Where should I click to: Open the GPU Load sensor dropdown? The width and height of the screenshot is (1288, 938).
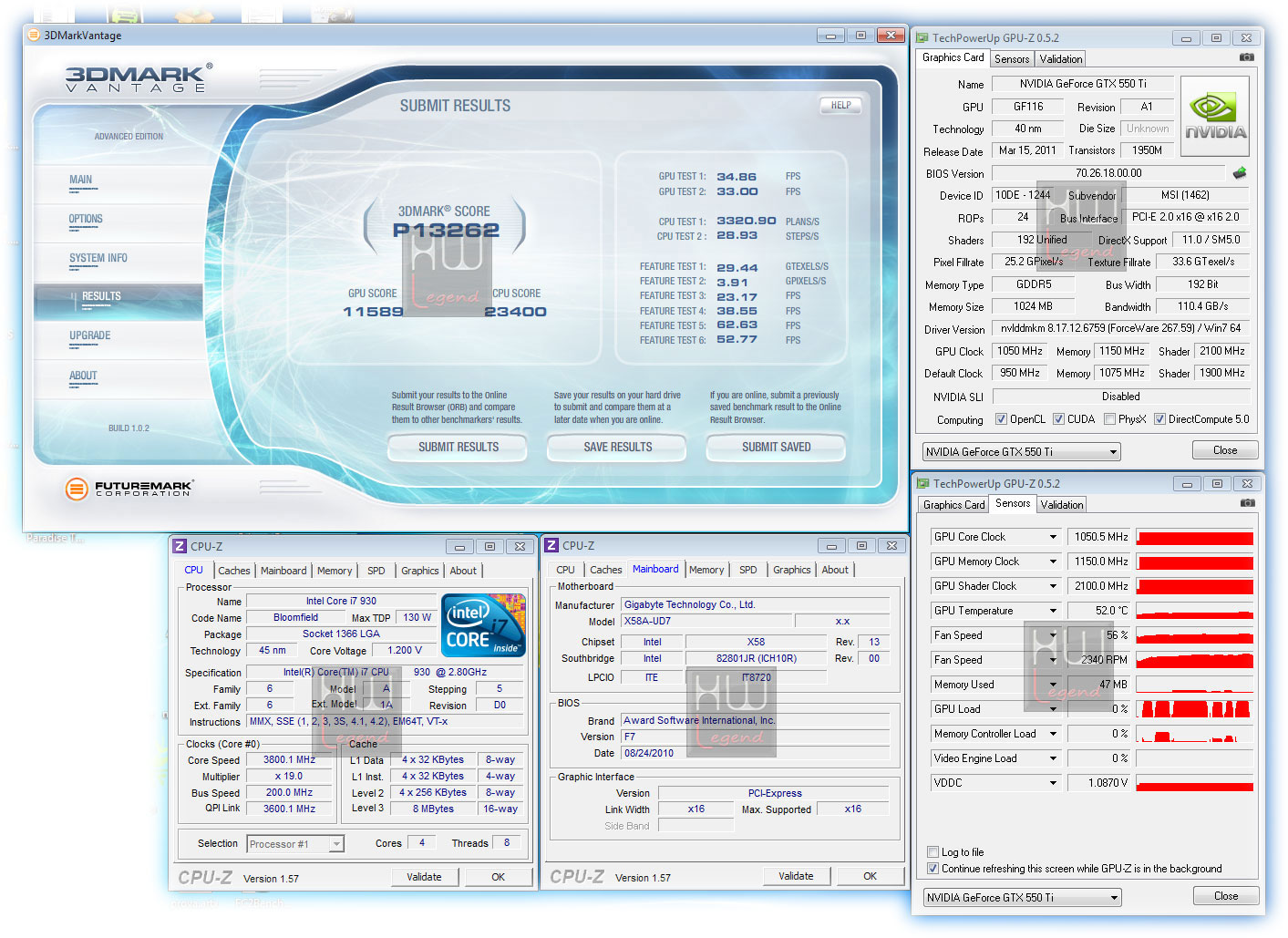[x=1053, y=709]
